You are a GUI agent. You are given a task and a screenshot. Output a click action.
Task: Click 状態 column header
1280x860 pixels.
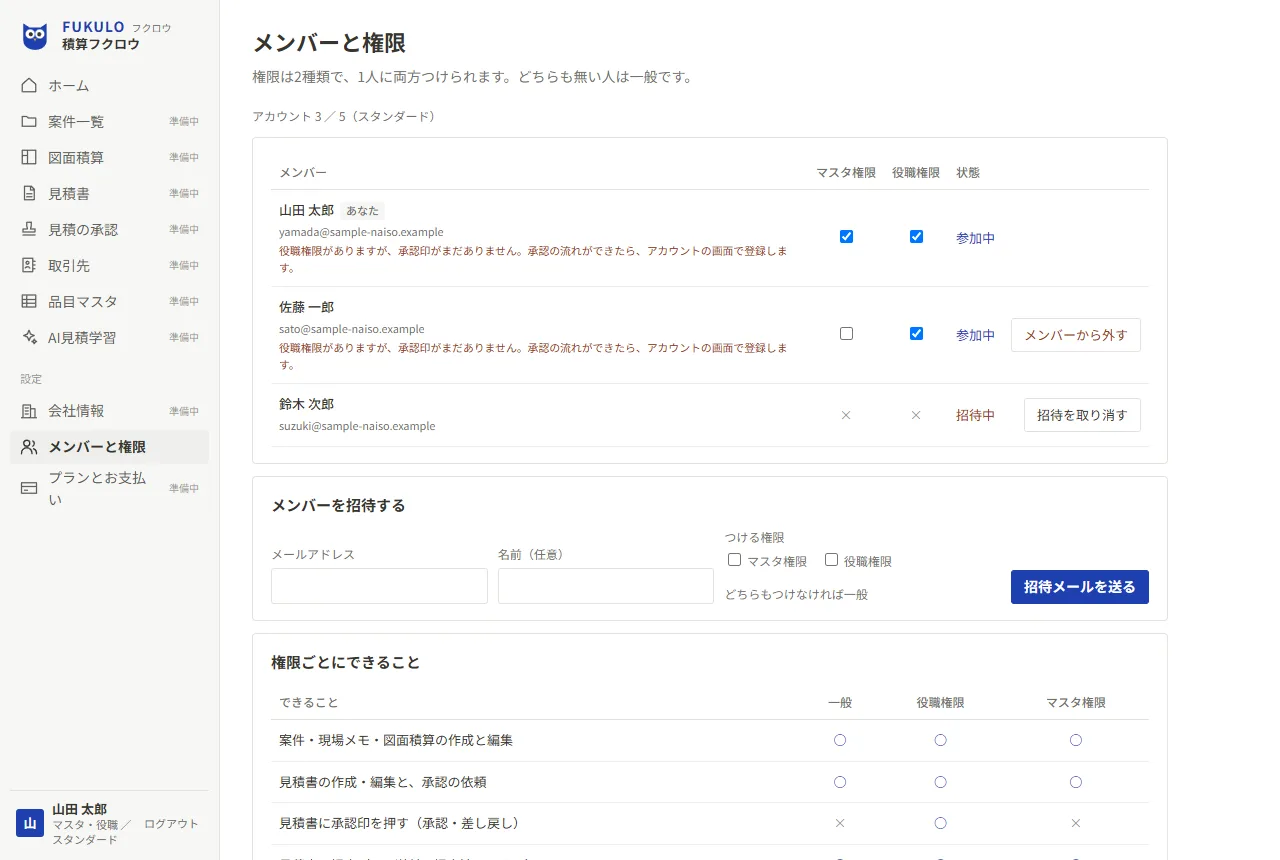tap(968, 172)
